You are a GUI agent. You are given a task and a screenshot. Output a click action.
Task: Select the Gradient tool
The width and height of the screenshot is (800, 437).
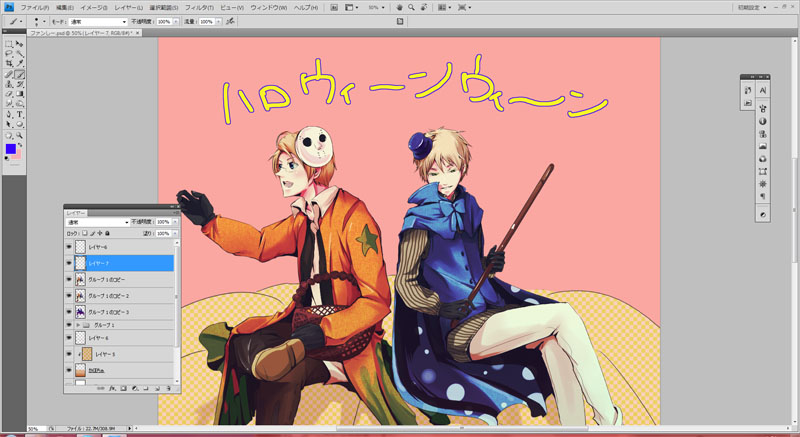click(x=19, y=94)
